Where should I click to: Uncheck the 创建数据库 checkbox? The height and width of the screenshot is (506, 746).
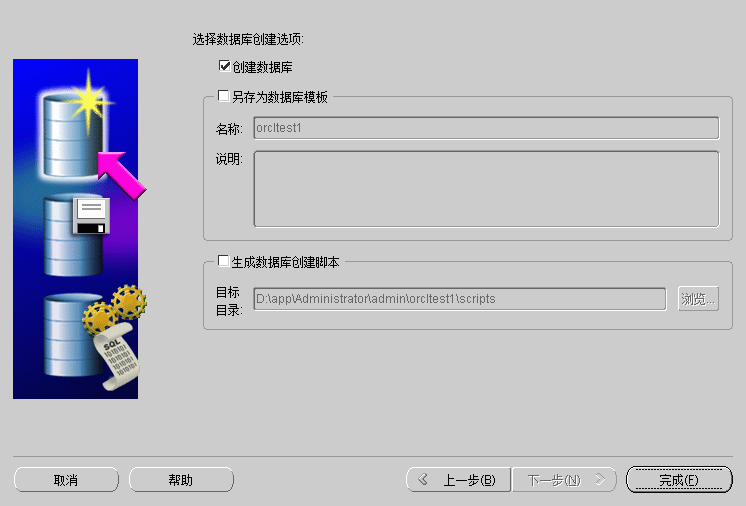point(224,66)
